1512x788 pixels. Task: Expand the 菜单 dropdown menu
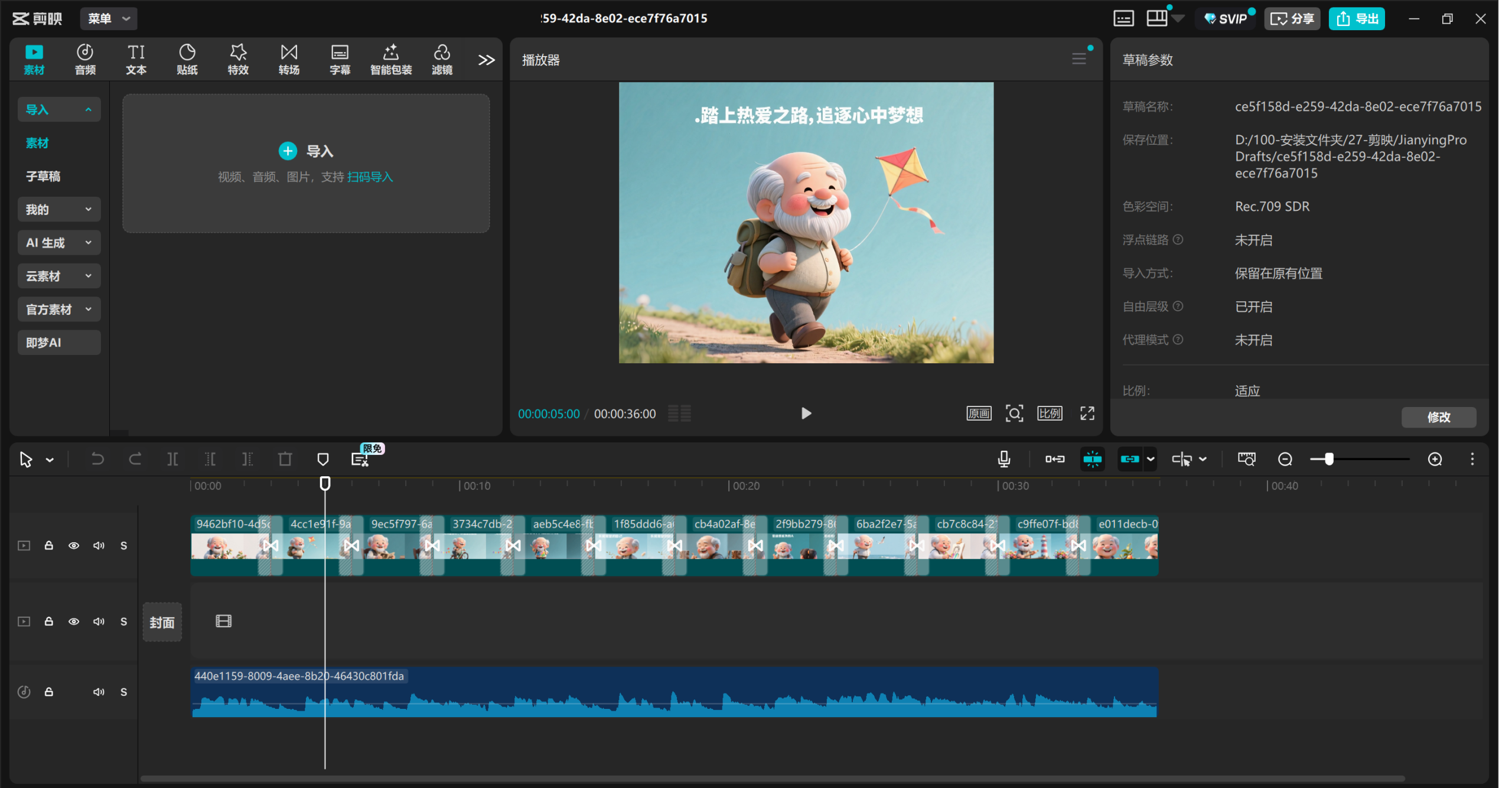click(109, 18)
